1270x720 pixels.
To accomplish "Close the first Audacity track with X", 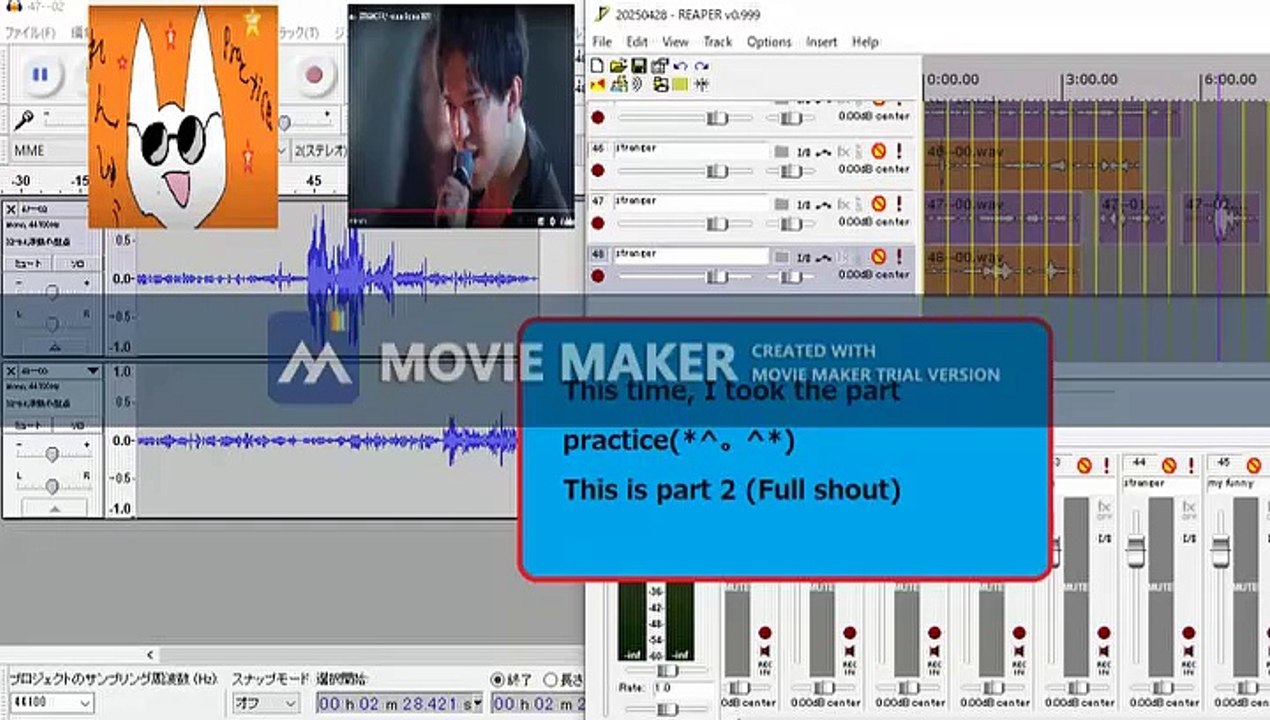I will (x=10, y=210).
